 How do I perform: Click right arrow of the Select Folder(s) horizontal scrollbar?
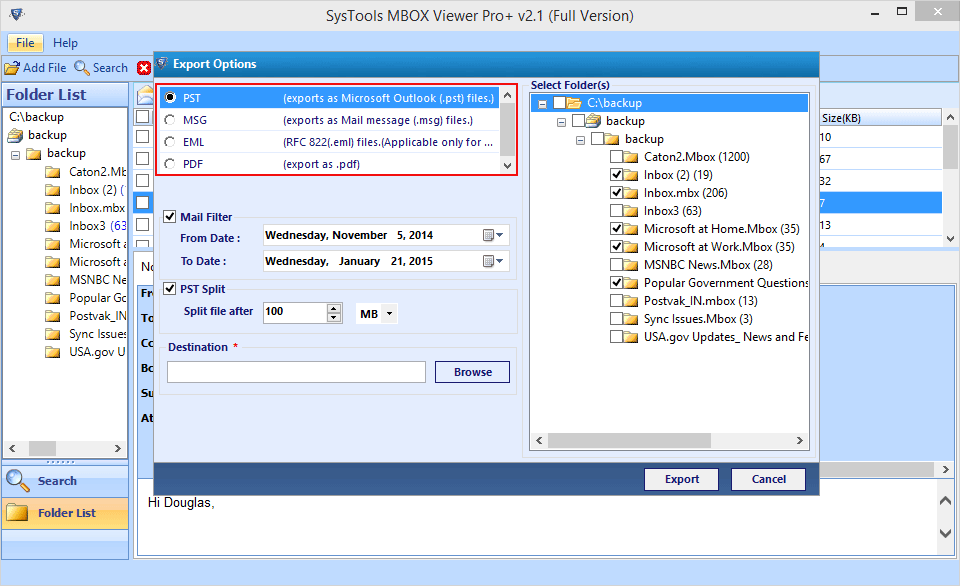click(800, 440)
